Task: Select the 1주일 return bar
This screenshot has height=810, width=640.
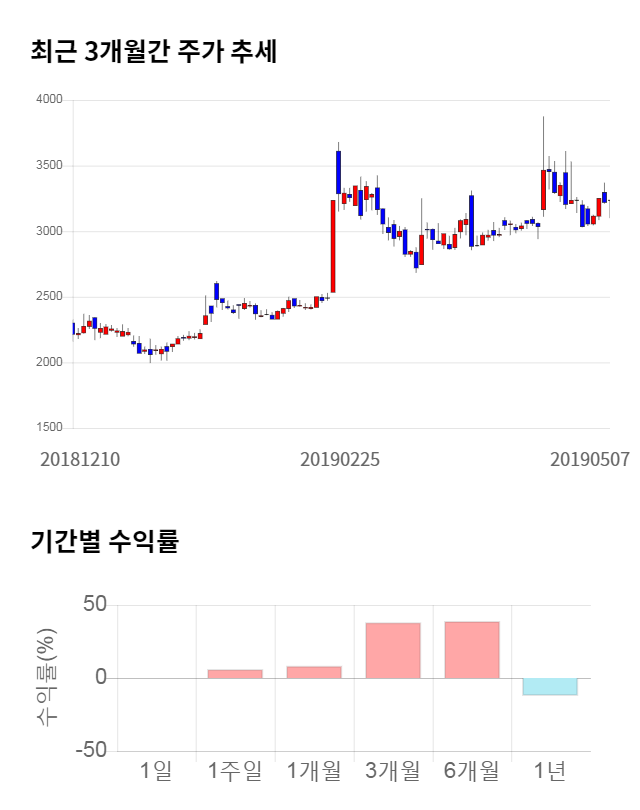Action: tap(235, 674)
